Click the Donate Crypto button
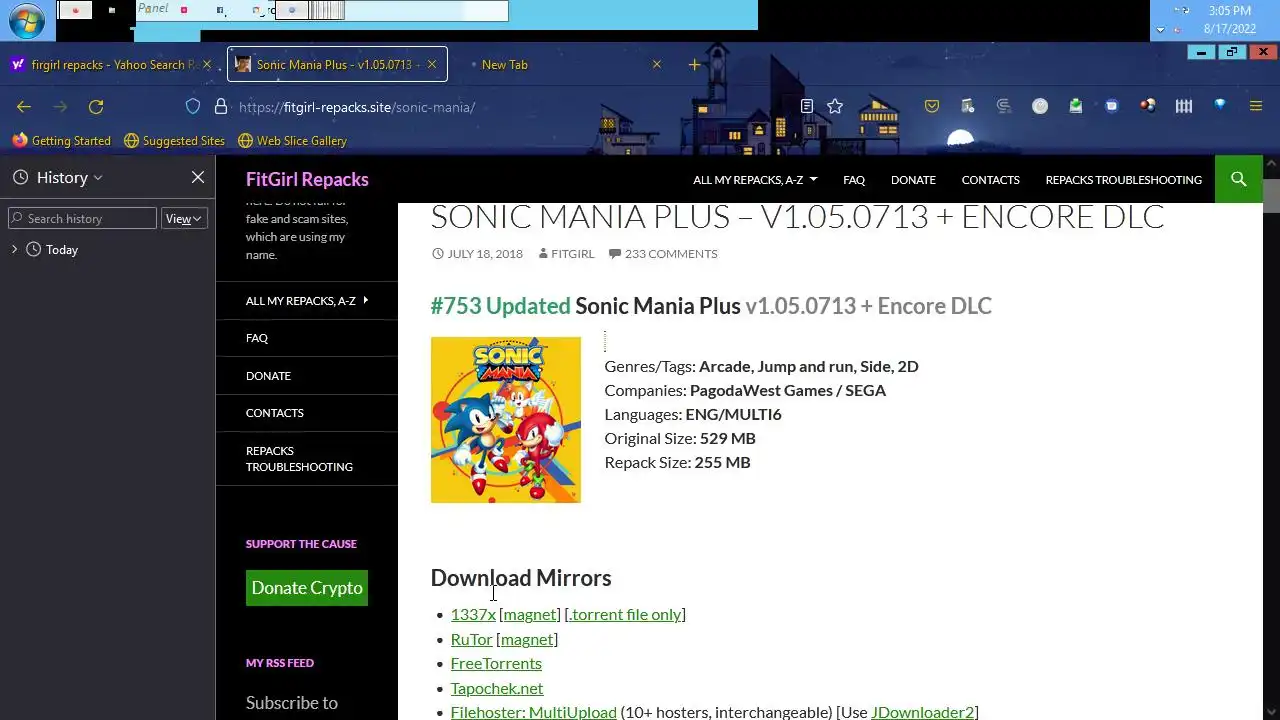This screenshot has width=1280, height=720. (x=307, y=588)
